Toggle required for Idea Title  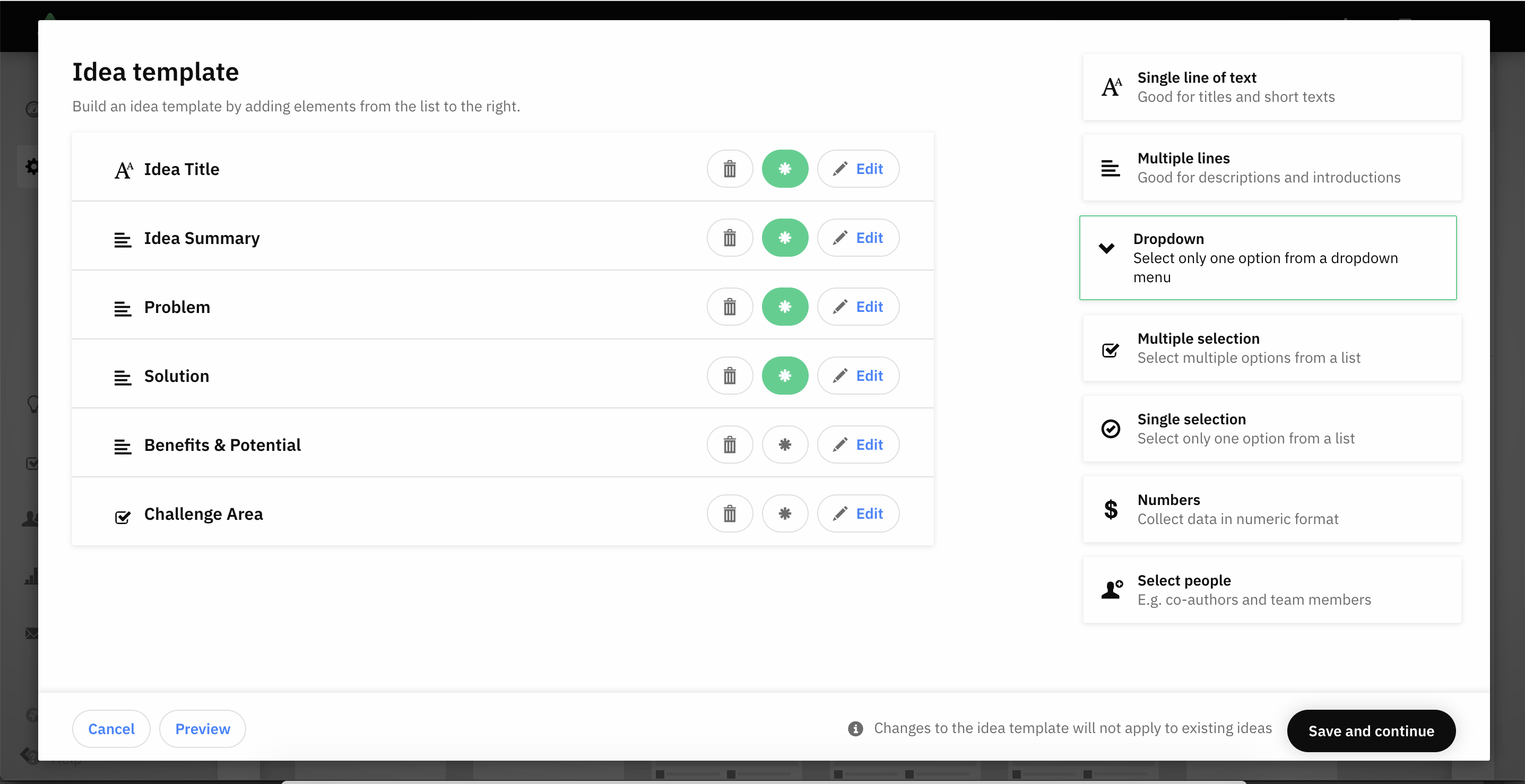coord(785,169)
